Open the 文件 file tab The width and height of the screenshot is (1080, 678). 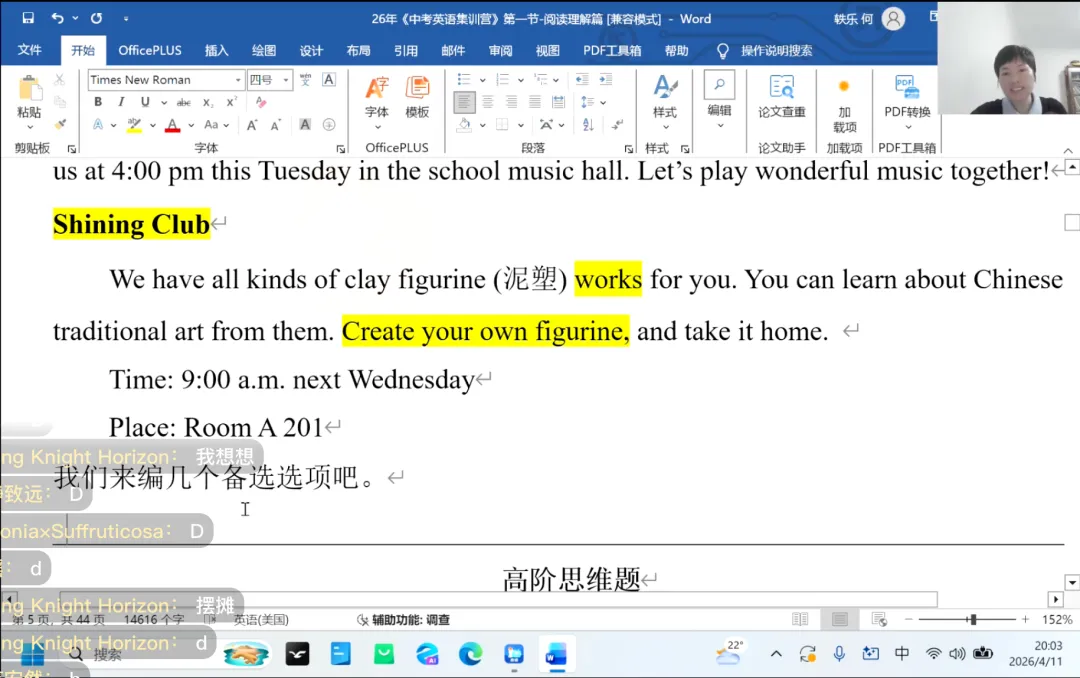click(x=30, y=50)
